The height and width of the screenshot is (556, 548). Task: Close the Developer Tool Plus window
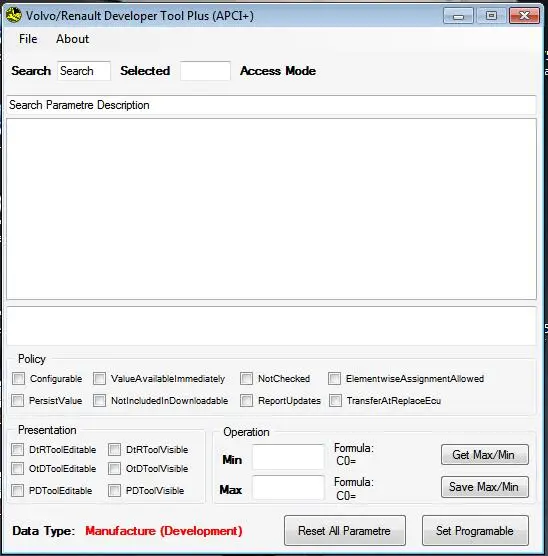(x=524, y=16)
